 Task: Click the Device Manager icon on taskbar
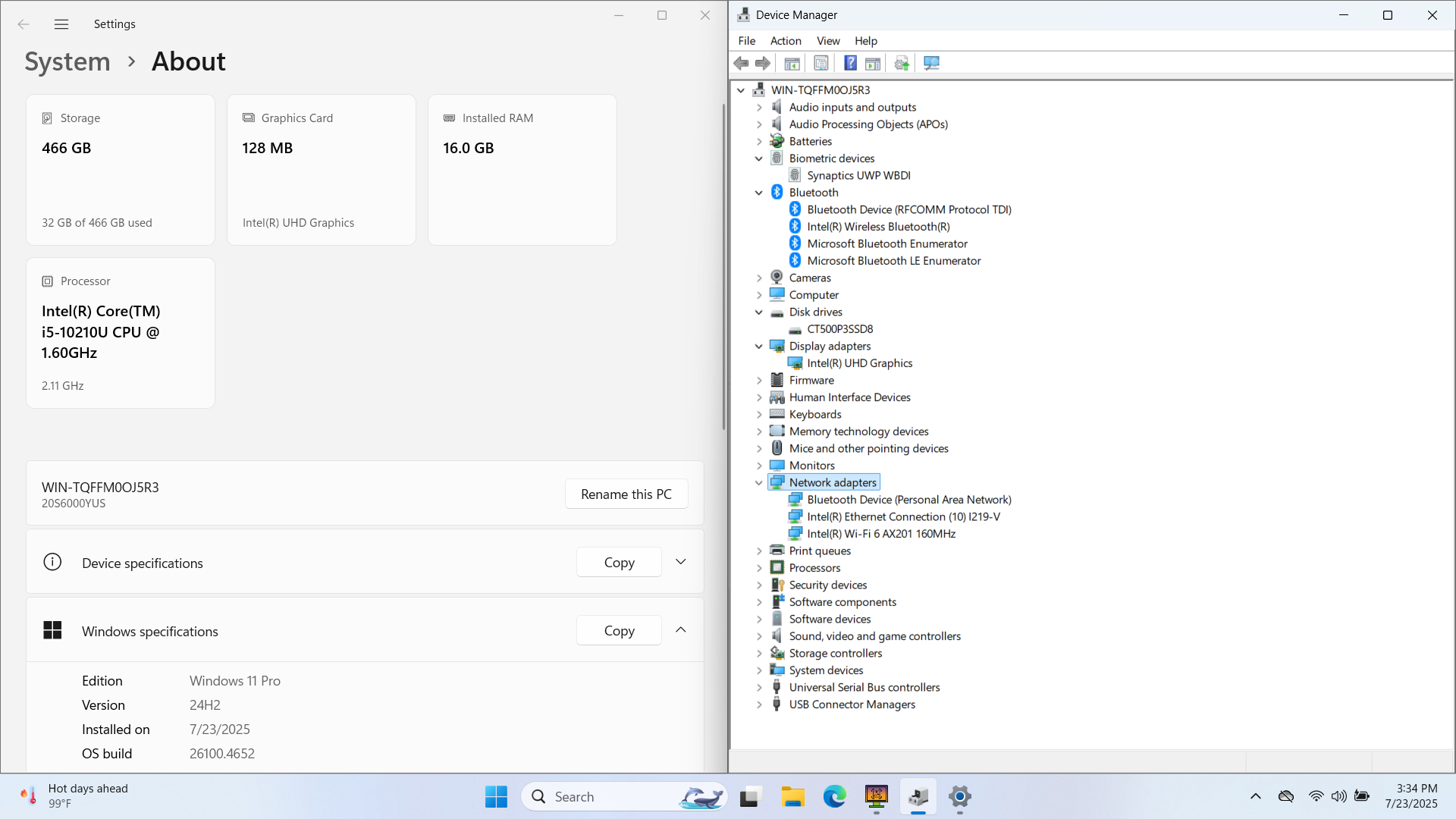pos(918,796)
